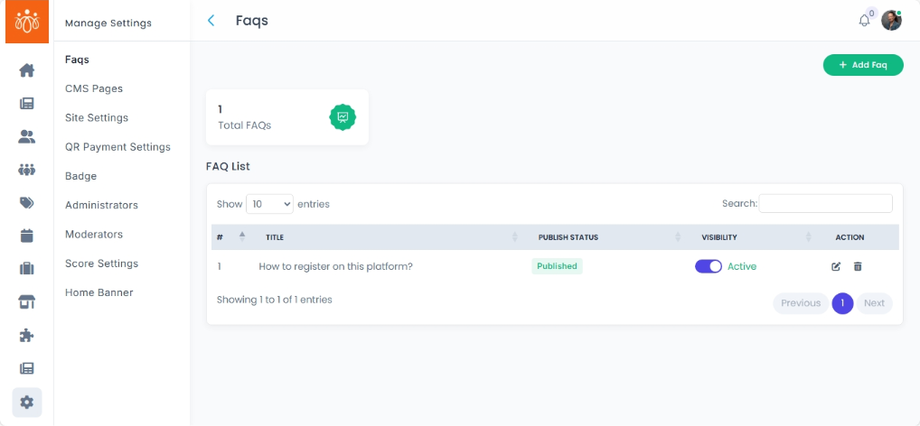Screen dimensions: 920x426
Task: Open the briefcase icon in sidebar
Action: 27,269
